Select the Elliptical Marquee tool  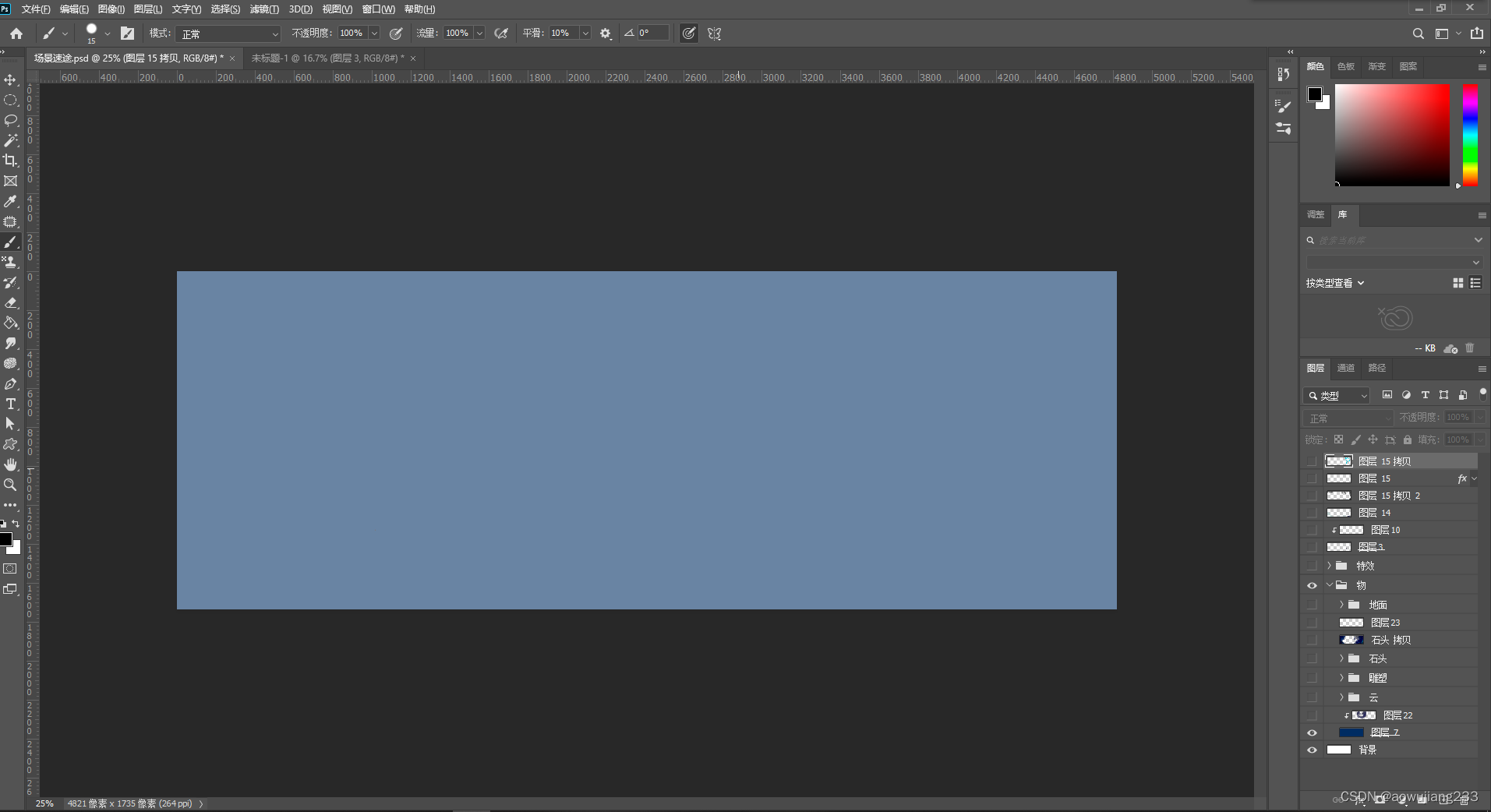click(10, 101)
